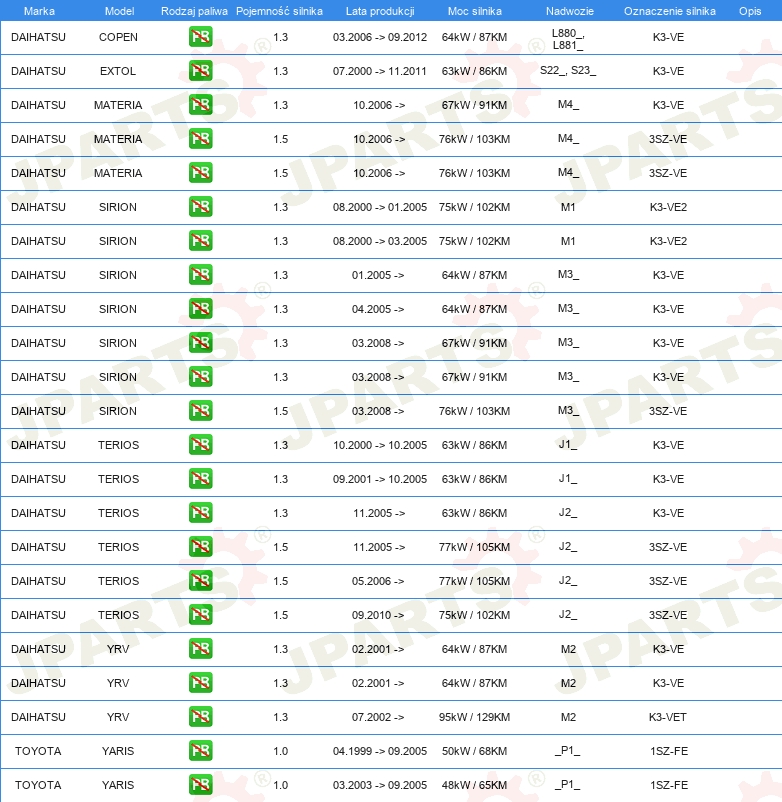Select engine code K3-VET
Viewport: 782px width, 802px height.
[668, 717]
